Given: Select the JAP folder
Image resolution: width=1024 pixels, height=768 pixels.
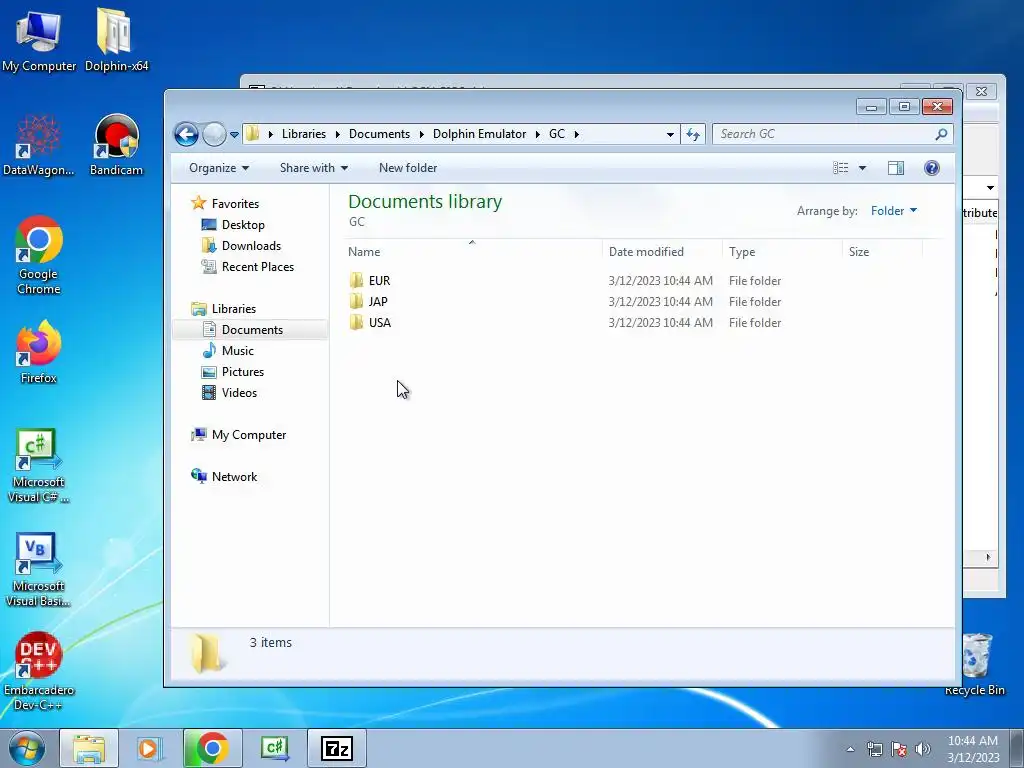Looking at the screenshot, I should click(378, 302).
